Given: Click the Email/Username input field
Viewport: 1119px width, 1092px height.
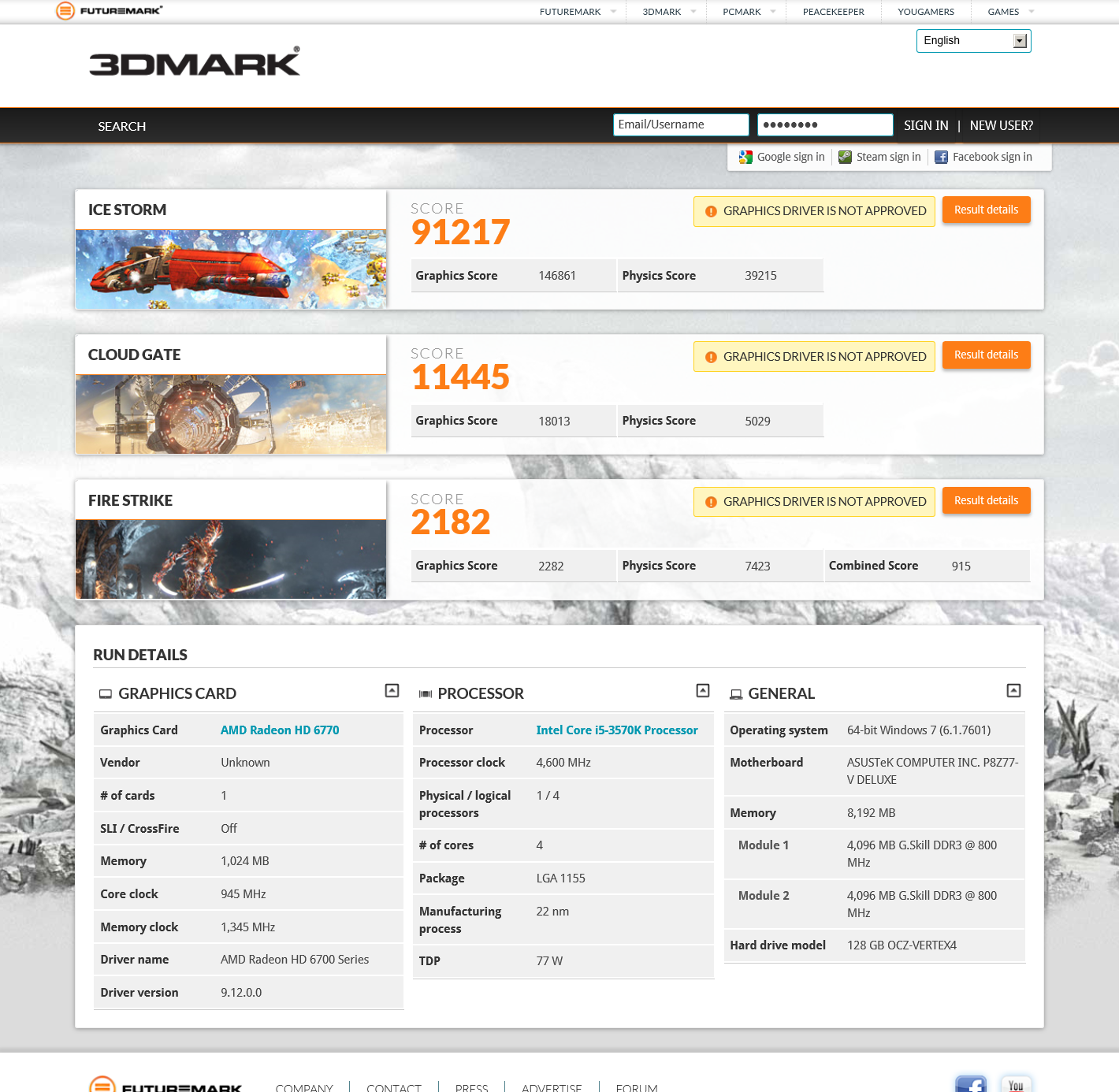Looking at the screenshot, I should click(x=681, y=124).
